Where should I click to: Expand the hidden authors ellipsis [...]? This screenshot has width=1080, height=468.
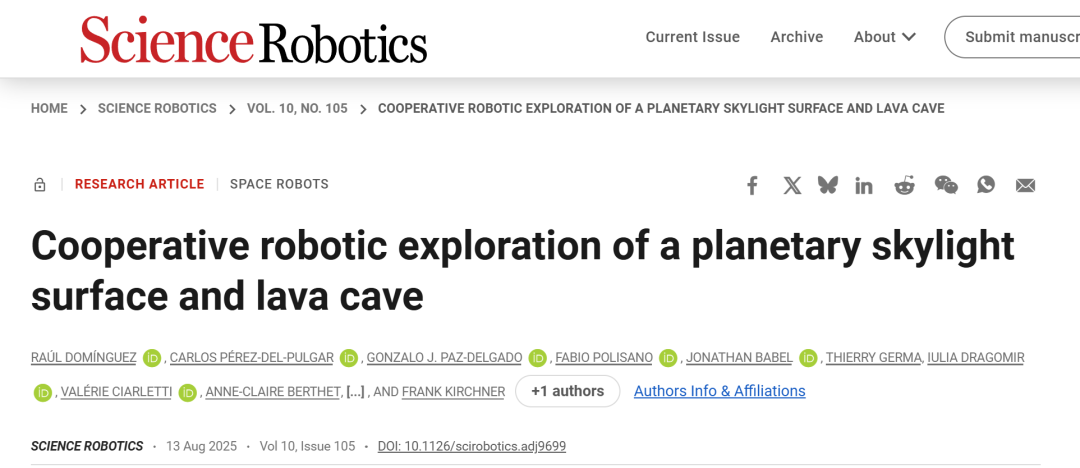click(355, 392)
